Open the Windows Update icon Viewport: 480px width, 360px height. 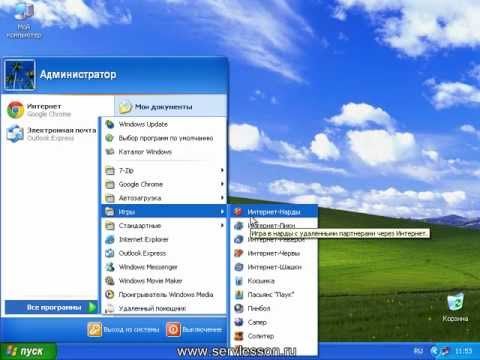pos(110,124)
